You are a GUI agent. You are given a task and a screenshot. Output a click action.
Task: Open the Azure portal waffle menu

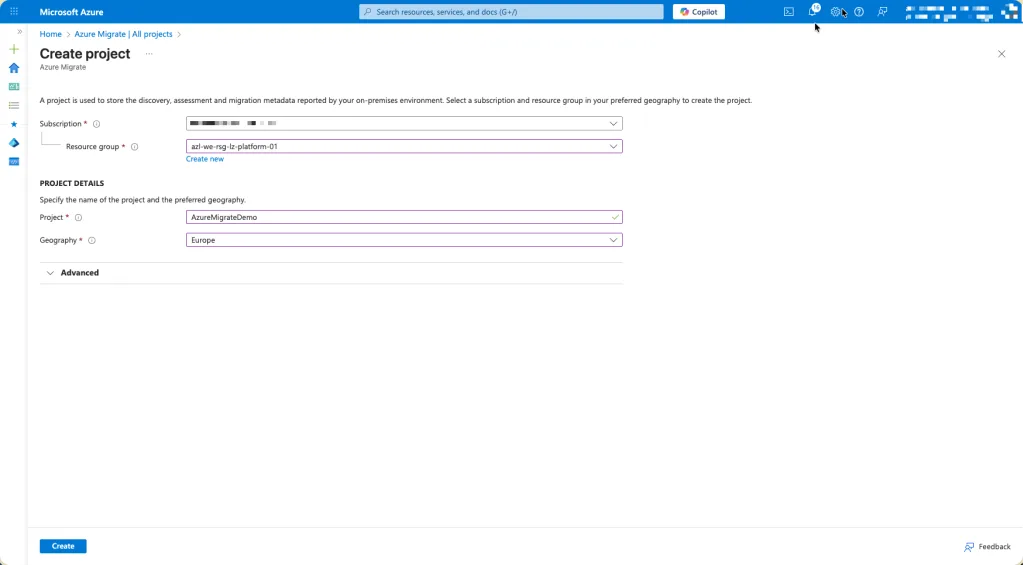(x=14, y=12)
